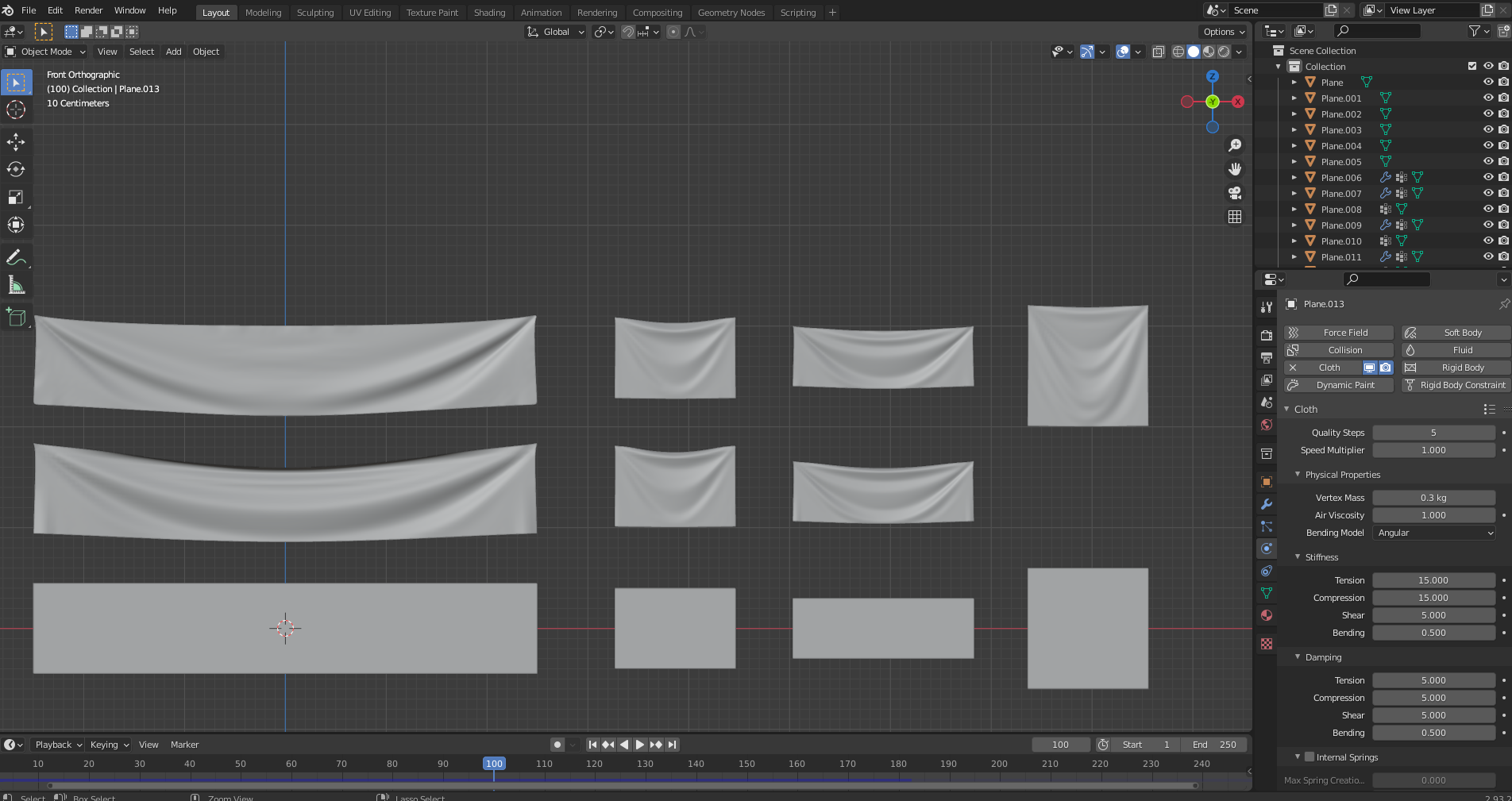This screenshot has width=1512, height=801.
Task: Open the Render properties tab
Action: pos(1267,336)
